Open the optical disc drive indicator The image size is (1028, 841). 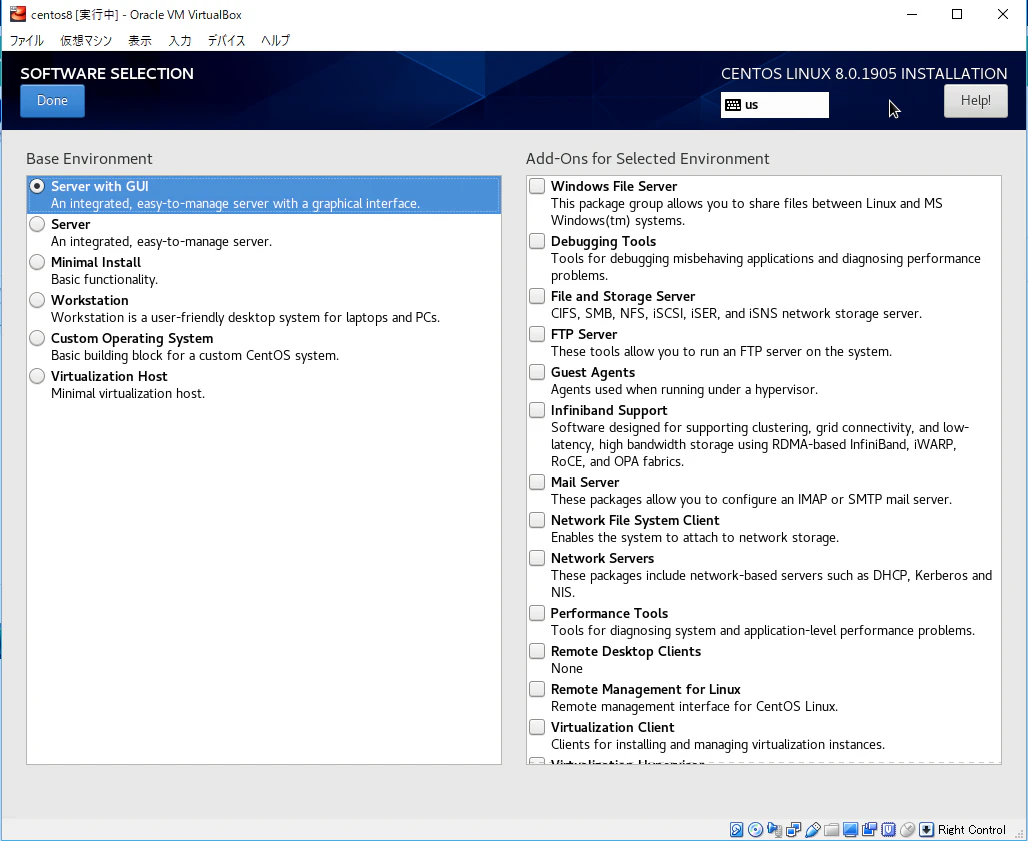pyautogui.click(x=755, y=830)
